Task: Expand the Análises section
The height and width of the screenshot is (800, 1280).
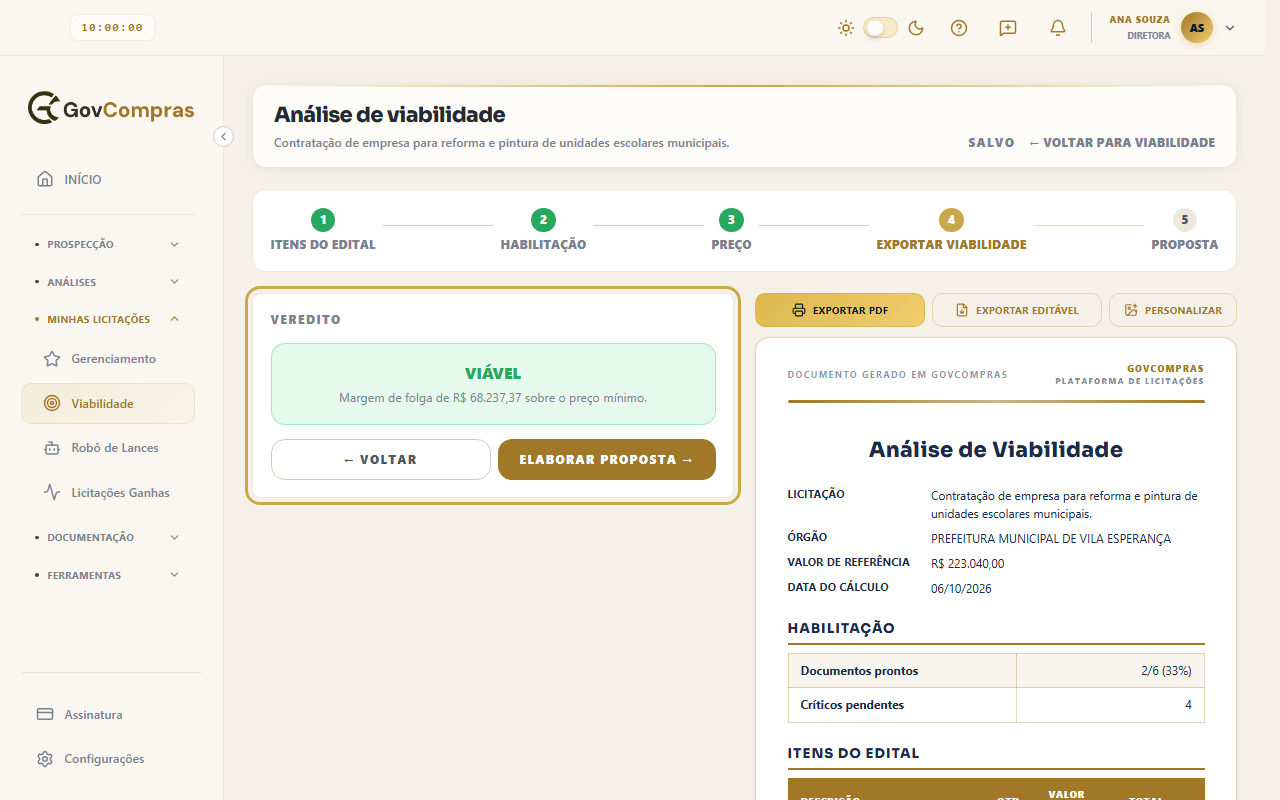Action: tap(108, 282)
